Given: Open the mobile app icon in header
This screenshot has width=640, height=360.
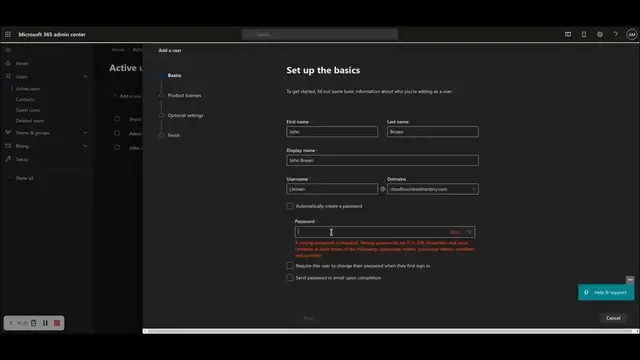Looking at the screenshot, I should coord(584,34).
